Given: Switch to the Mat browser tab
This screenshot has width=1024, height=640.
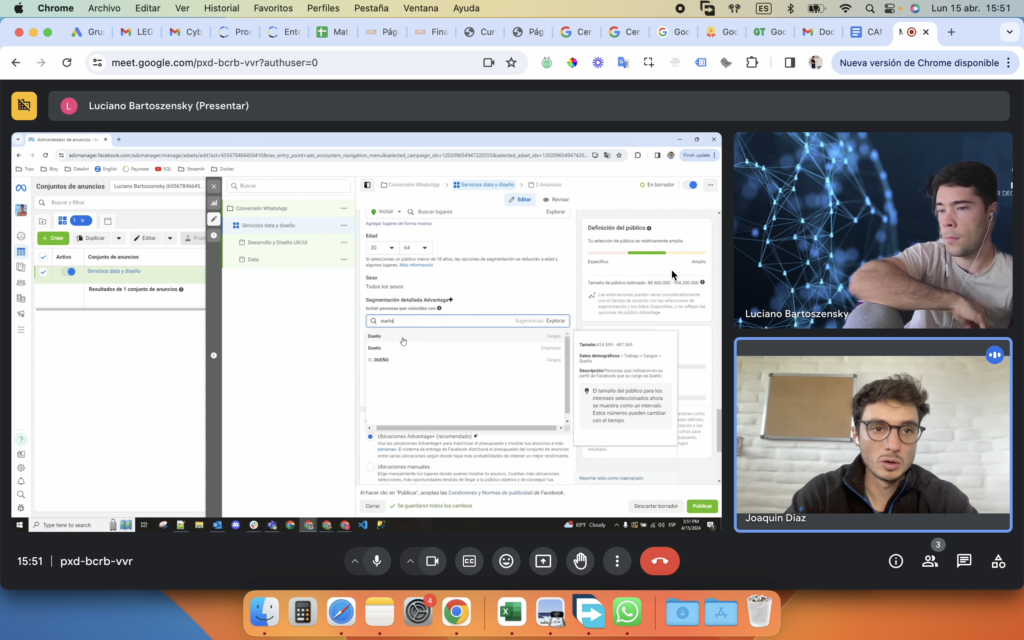Looking at the screenshot, I should click(333, 32).
